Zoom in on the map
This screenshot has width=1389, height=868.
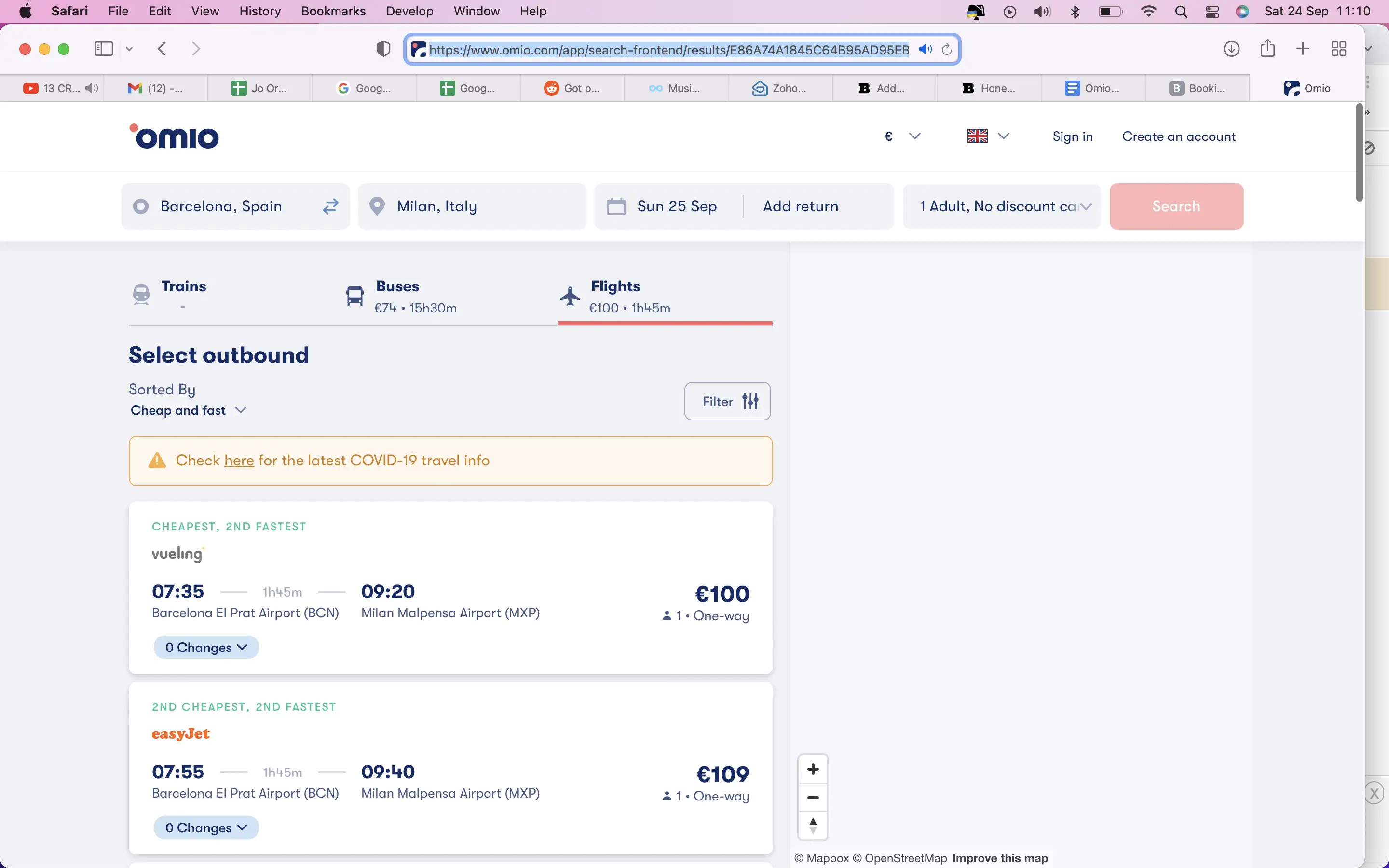(x=813, y=769)
